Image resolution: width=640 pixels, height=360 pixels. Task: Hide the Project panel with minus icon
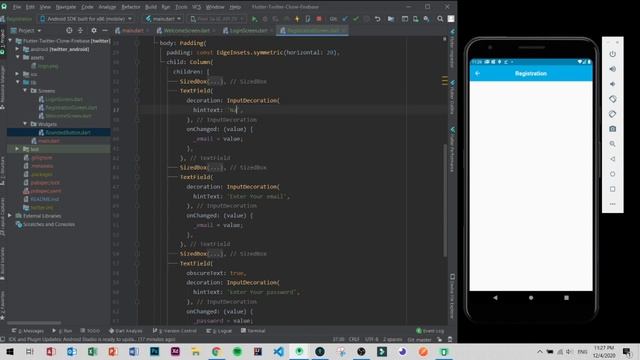point(105,30)
